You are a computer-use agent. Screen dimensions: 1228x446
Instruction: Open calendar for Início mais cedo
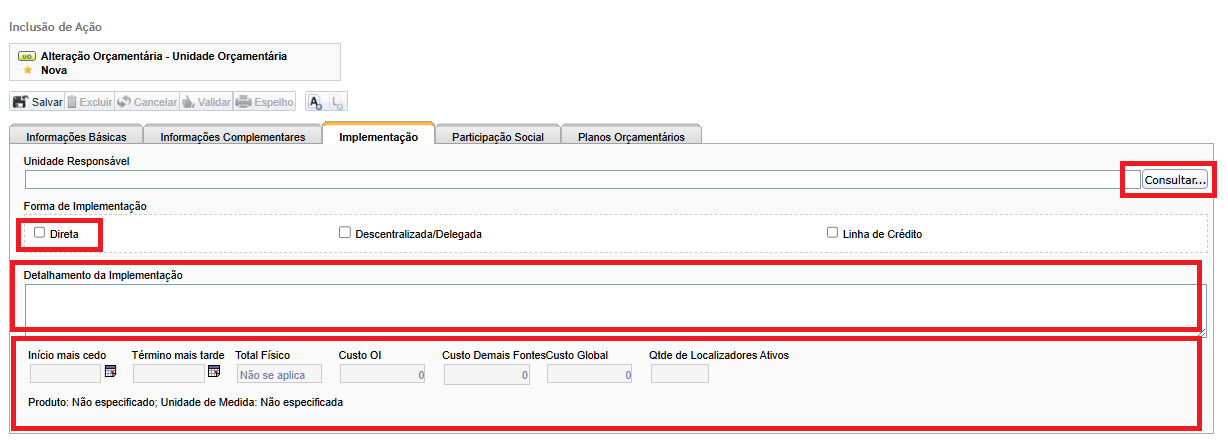[111, 372]
